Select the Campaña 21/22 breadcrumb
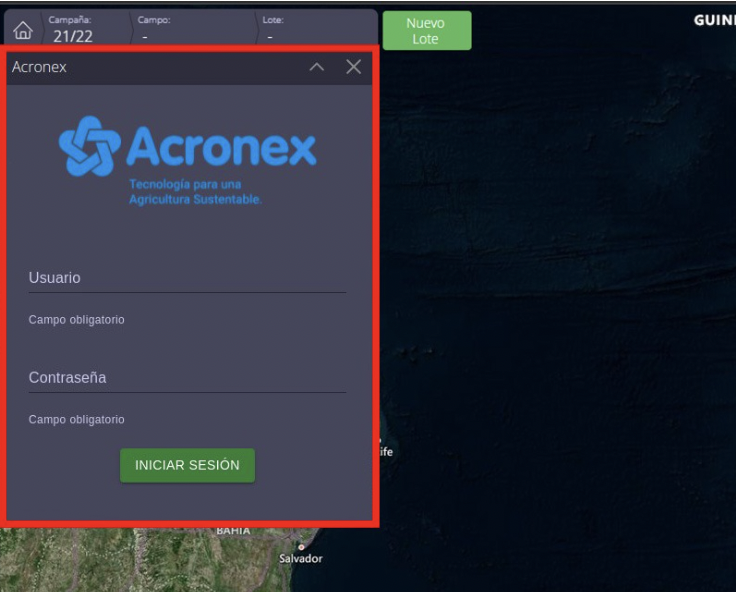This screenshot has width=736, height=592. point(73,29)
